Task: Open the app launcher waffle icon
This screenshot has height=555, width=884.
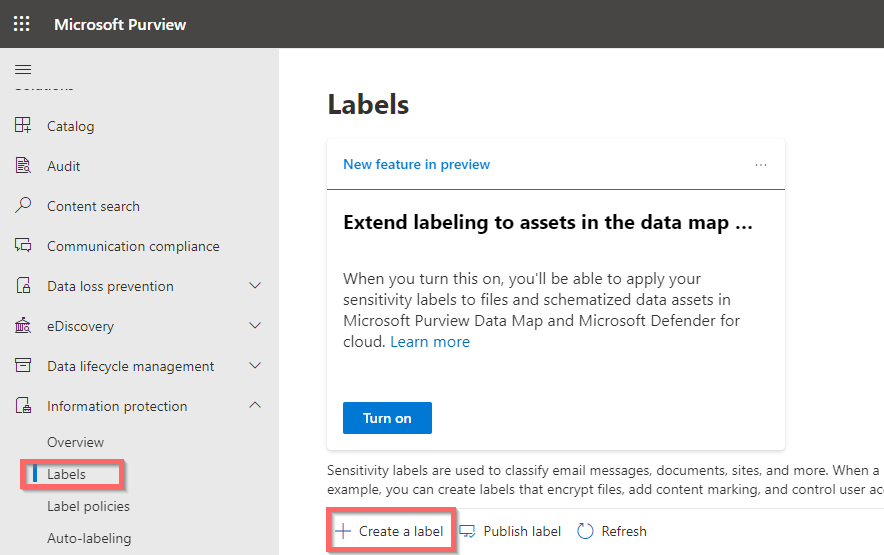Action: [x=21, y=24]
